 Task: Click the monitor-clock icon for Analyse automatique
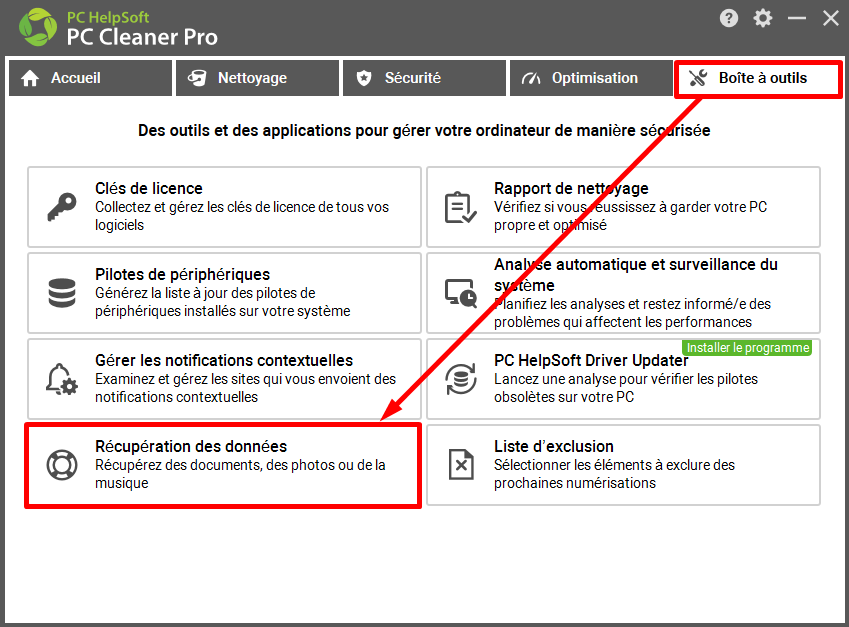460,293
